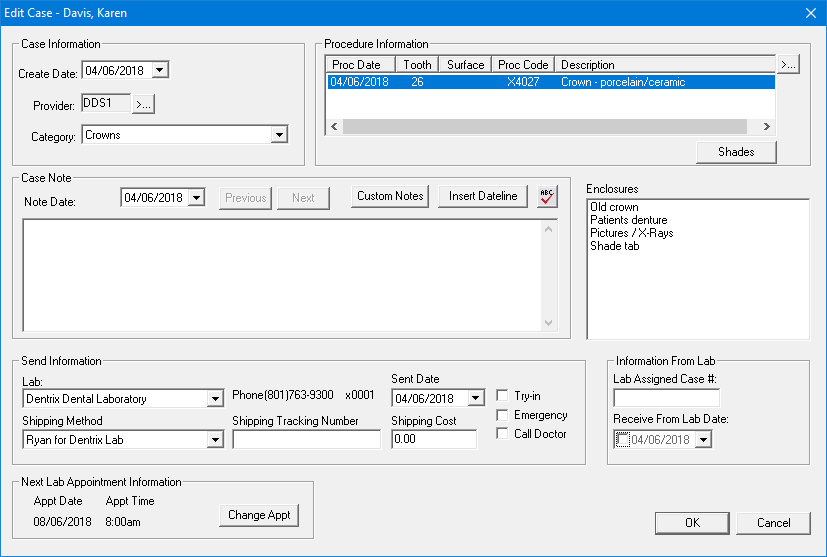Viewport: 827px width, 557px height.
Task: Click the Shipping Tracking Number field
Action: tap(306, 440)
